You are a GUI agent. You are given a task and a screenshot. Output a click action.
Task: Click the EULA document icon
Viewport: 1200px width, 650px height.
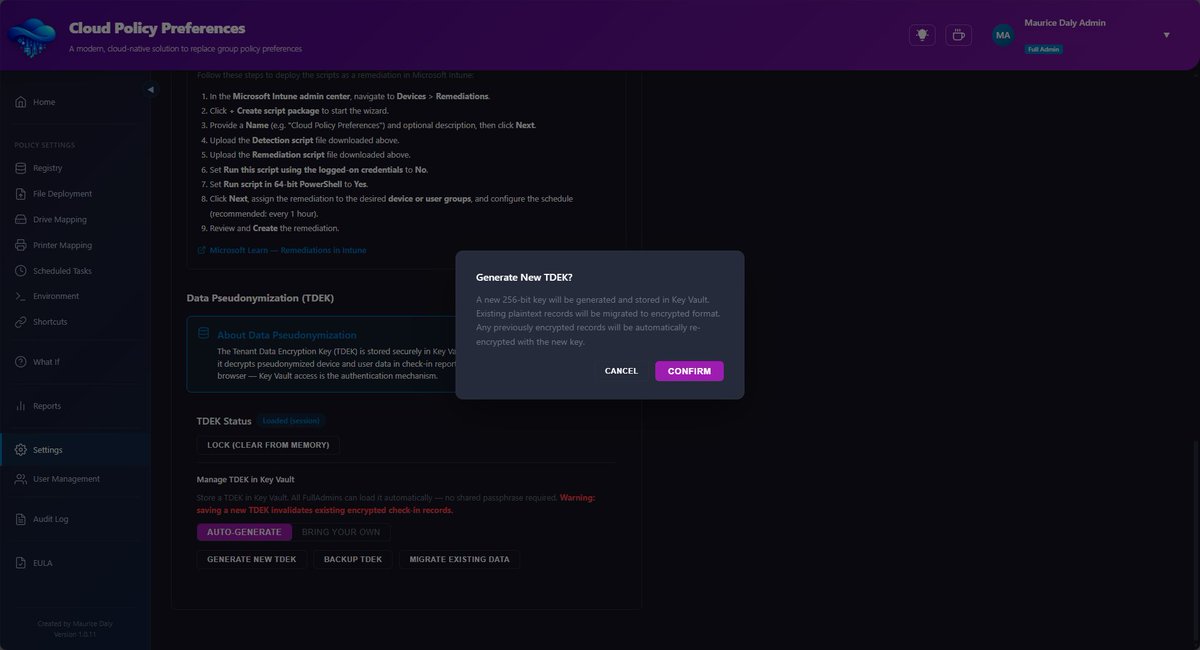point(21,563)
